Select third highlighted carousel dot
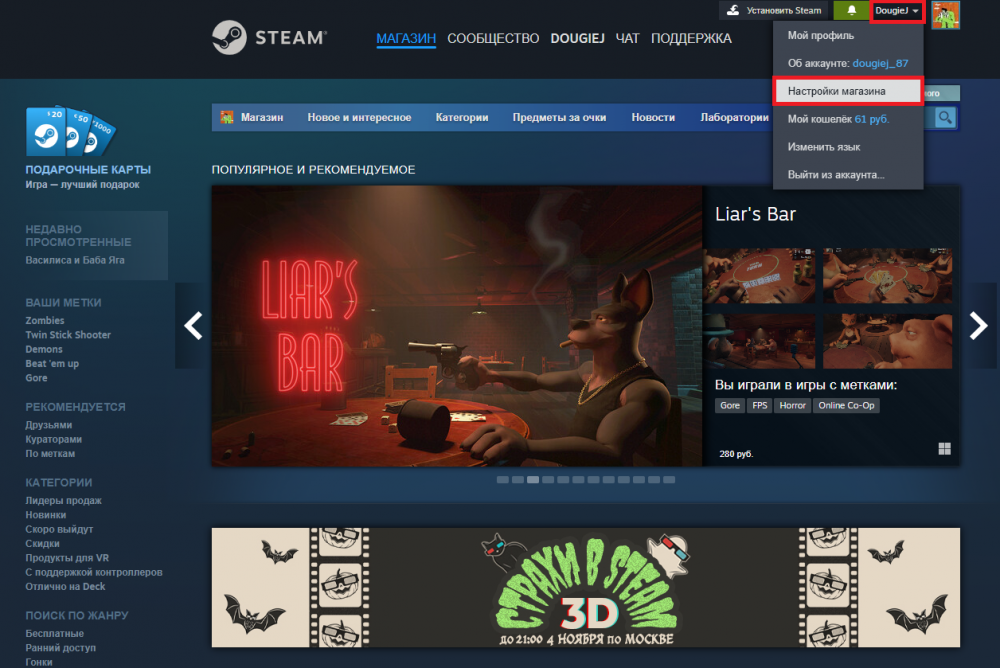 (533, 480)
